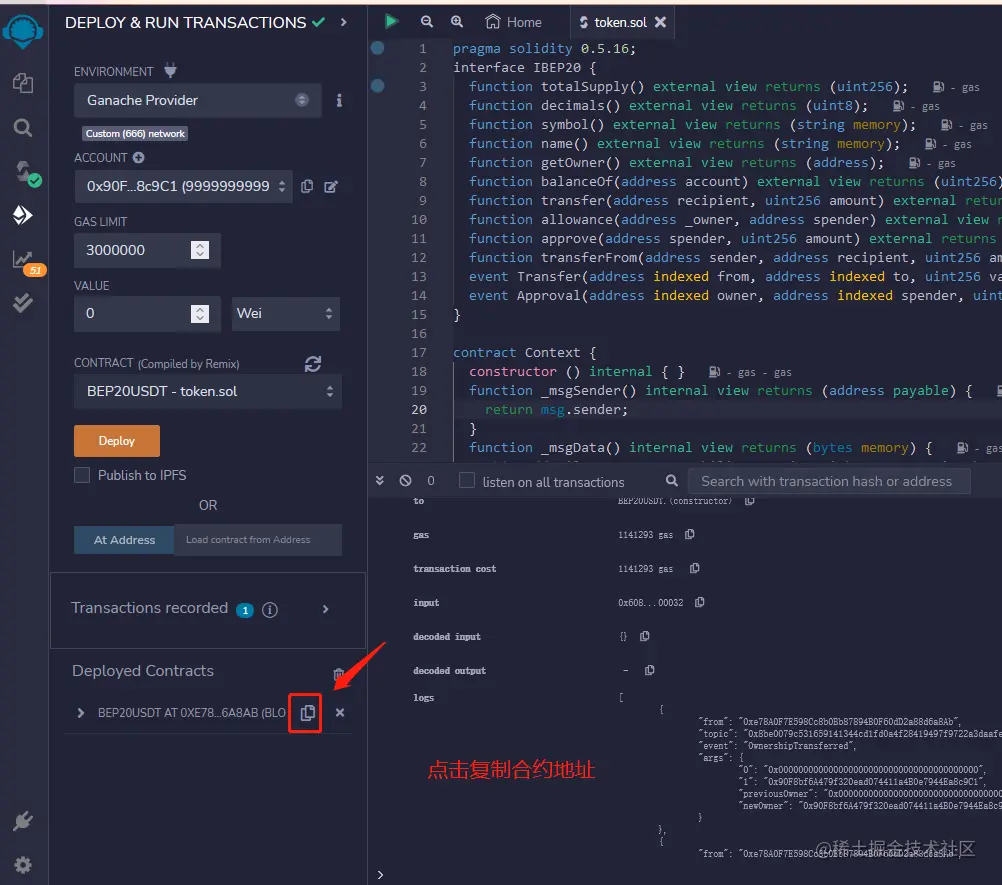The image size is (1002, 885).
Task: Open the Plugin manager plug icon
Action: point(23,820)
